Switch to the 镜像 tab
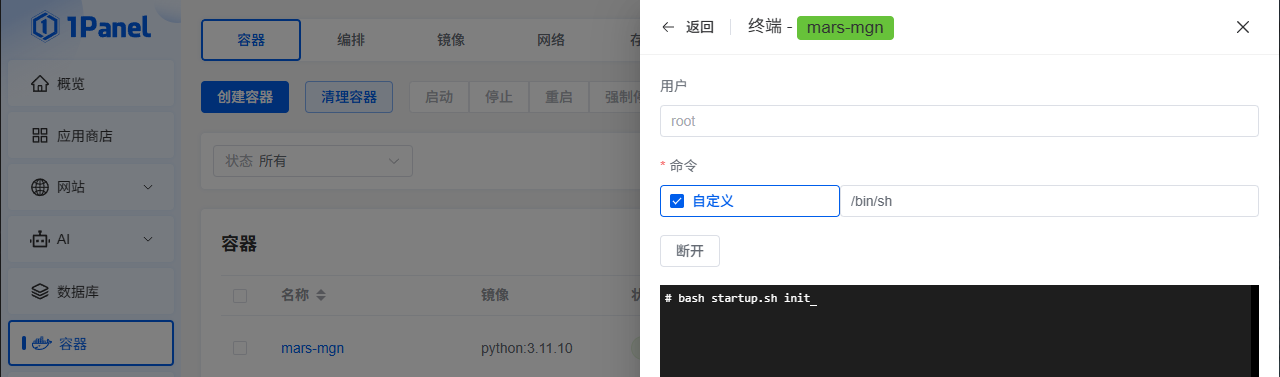The height and width of the screenshot is (377, 1280). (x=451, y=40)
